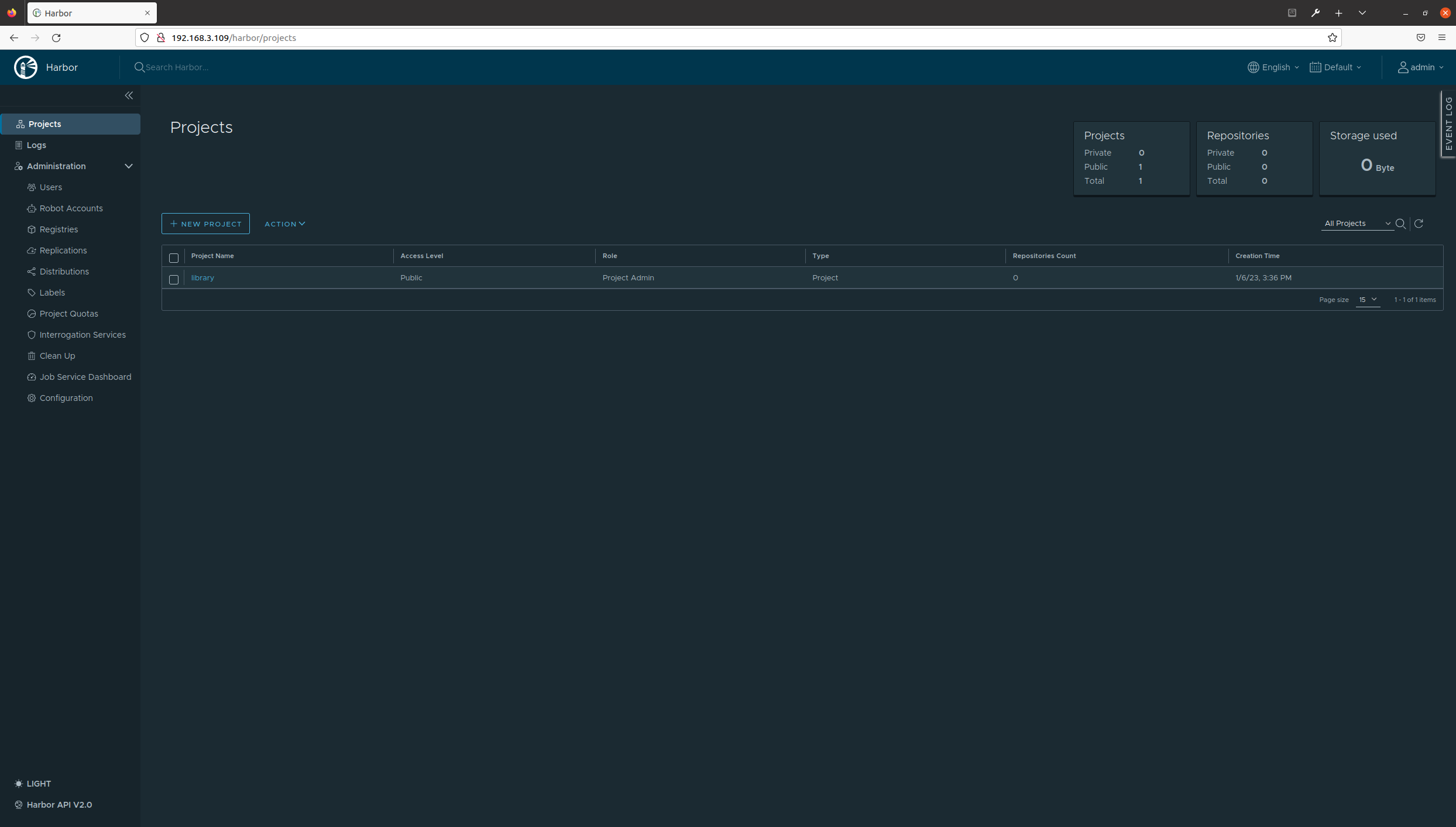Click the calendar icon next to Default
This screenshot has width=1456, height=827.
point(1315,67)
